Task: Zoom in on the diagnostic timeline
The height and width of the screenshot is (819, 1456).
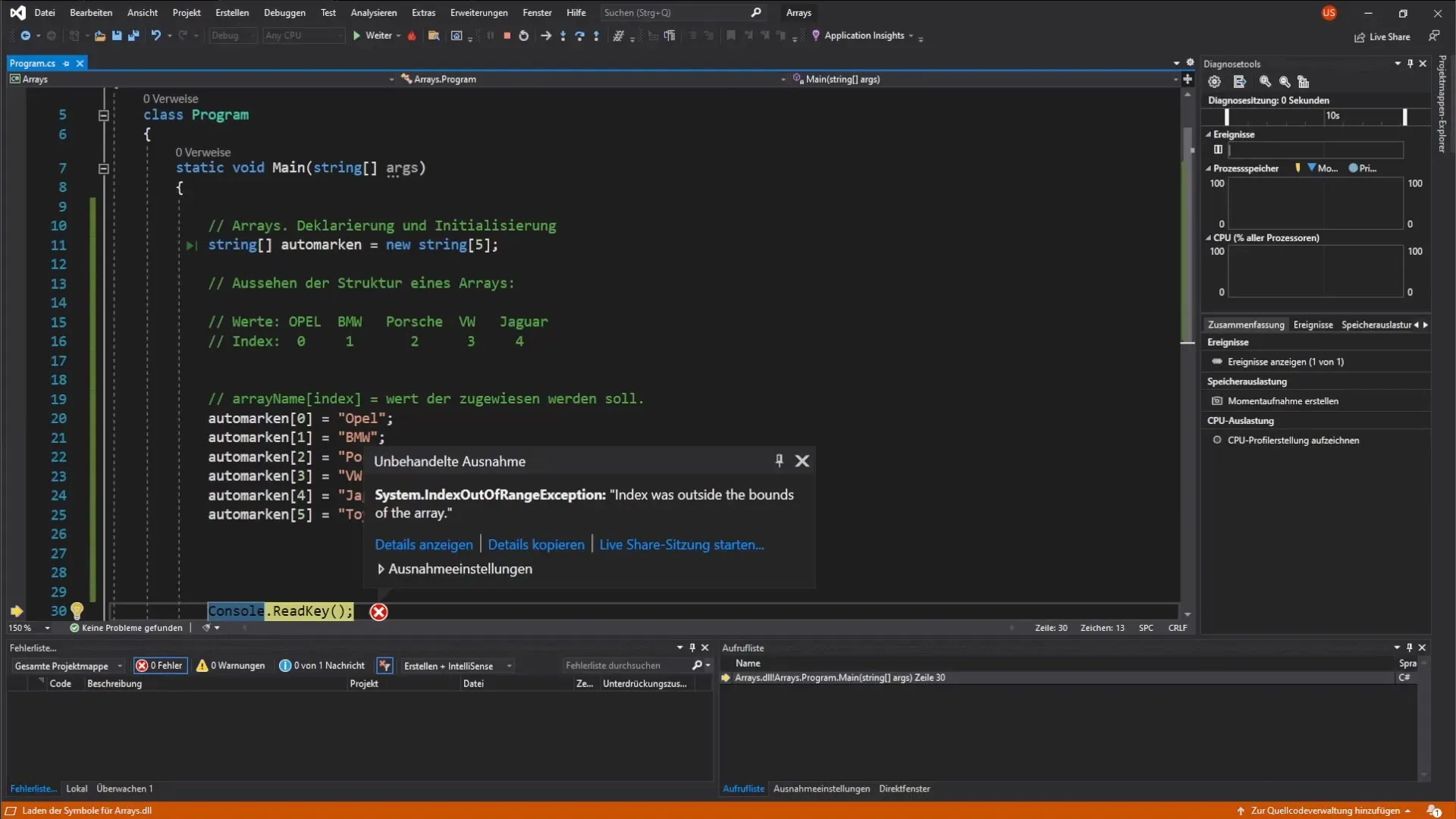Action: [1265, 82]
